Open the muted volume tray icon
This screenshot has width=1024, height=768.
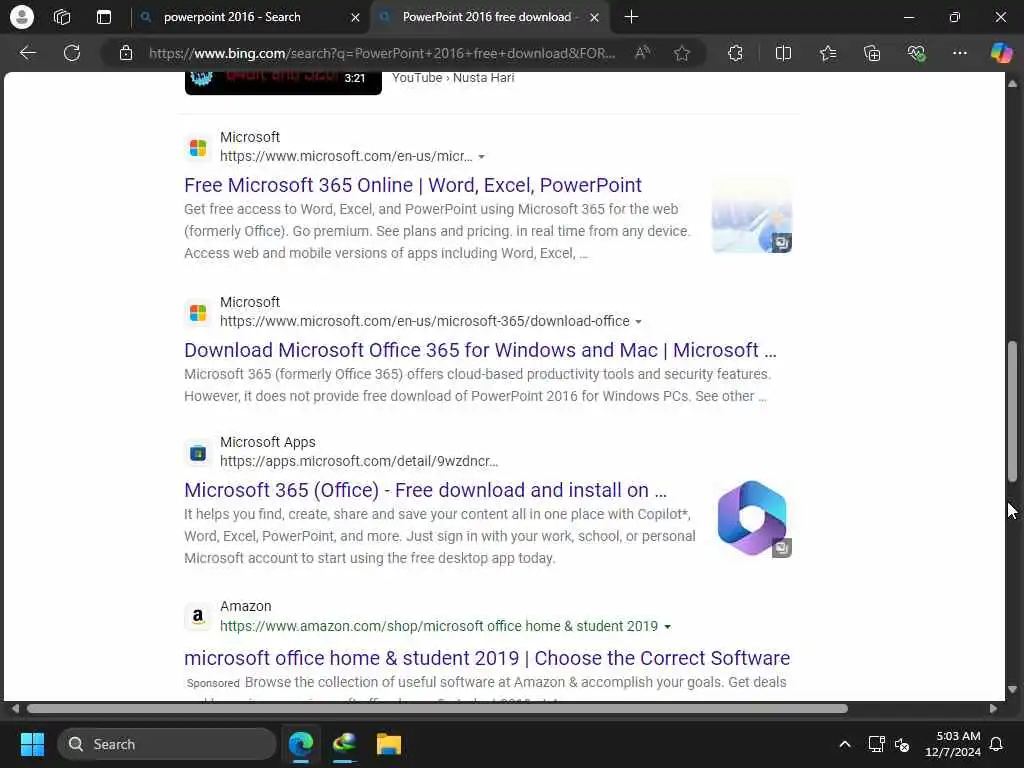click(902, 744)
